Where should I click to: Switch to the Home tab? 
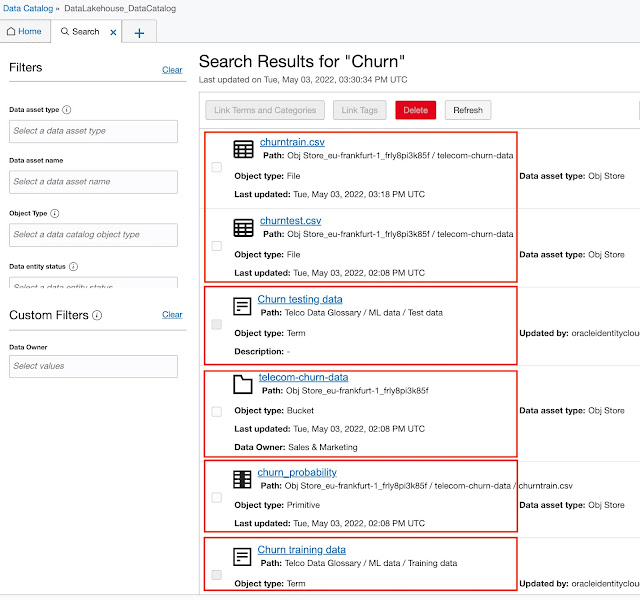click(x=25, y=31)
